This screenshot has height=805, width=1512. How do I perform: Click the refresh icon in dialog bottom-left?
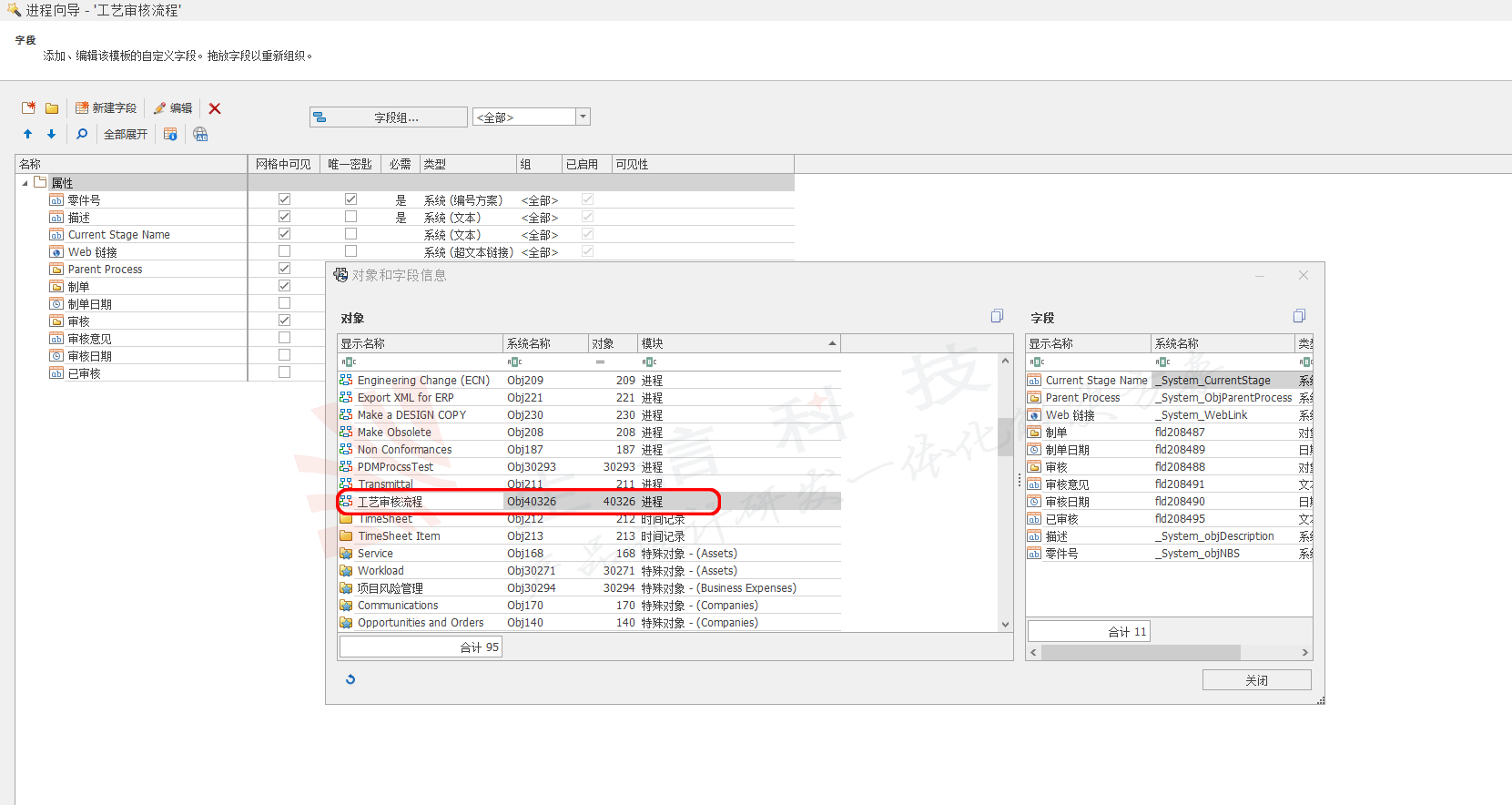coord(350,679)
